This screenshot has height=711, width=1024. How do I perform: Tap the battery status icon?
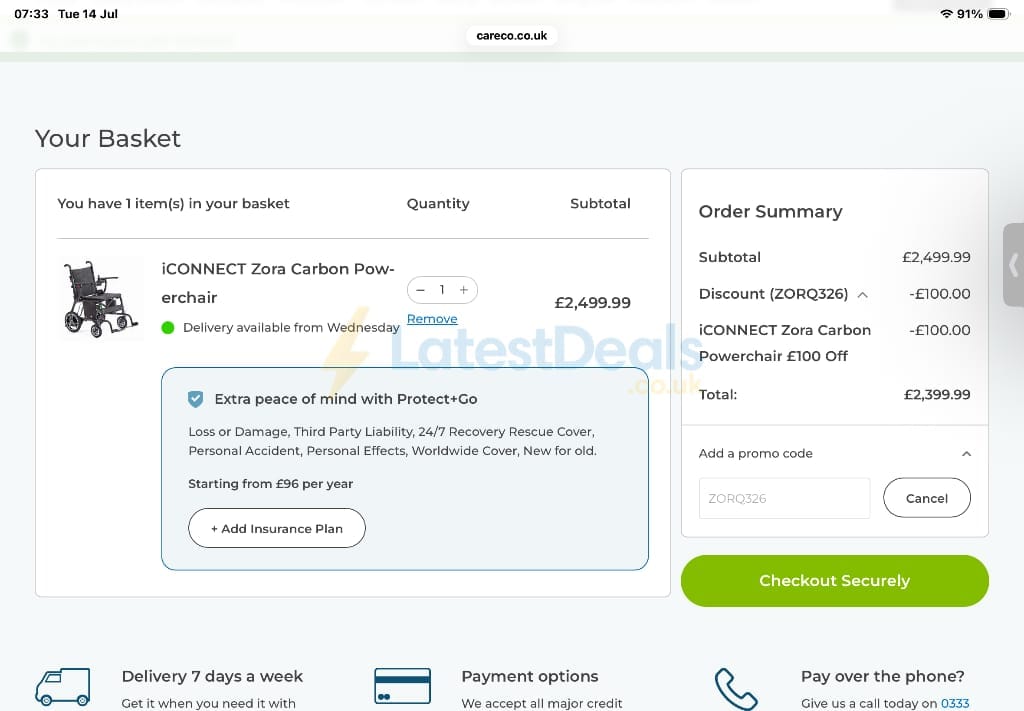tap(999, 14)
